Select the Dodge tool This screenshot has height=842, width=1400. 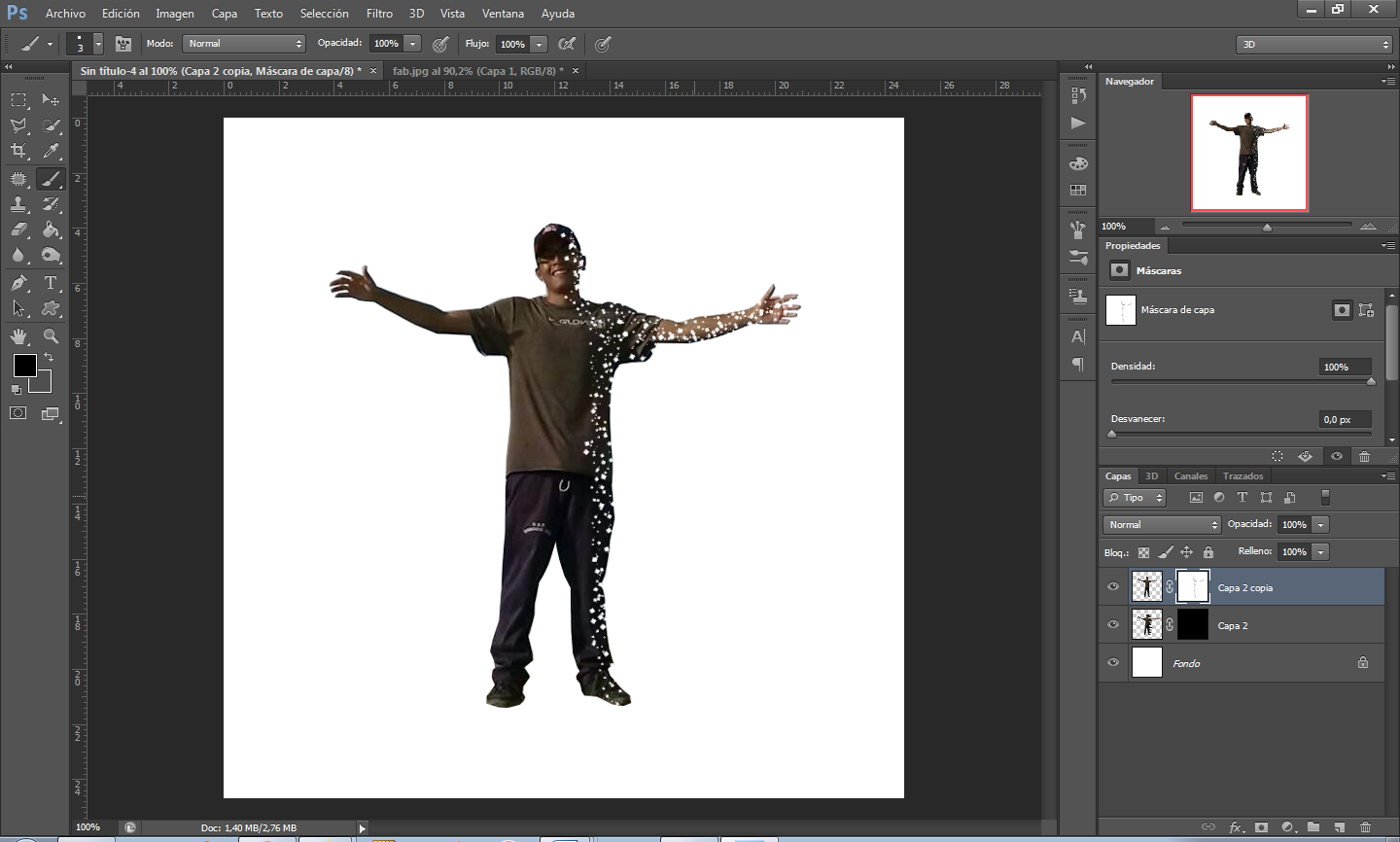[51, 255]
